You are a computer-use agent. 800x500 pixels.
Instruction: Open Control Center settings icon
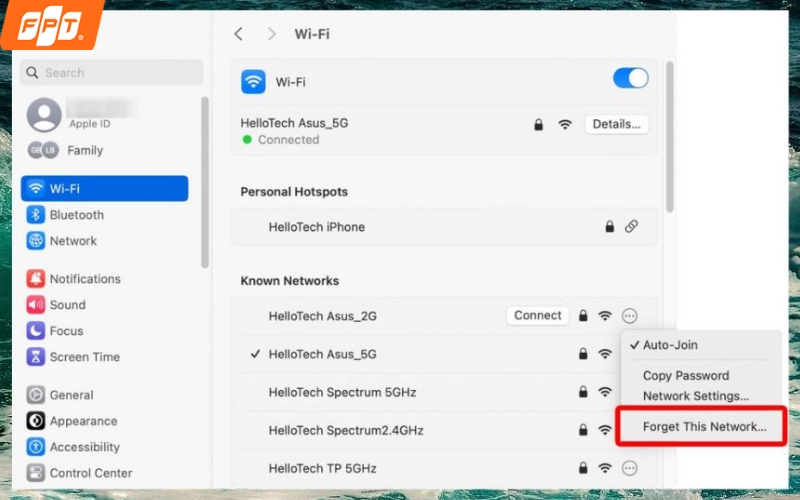point(36,473)
